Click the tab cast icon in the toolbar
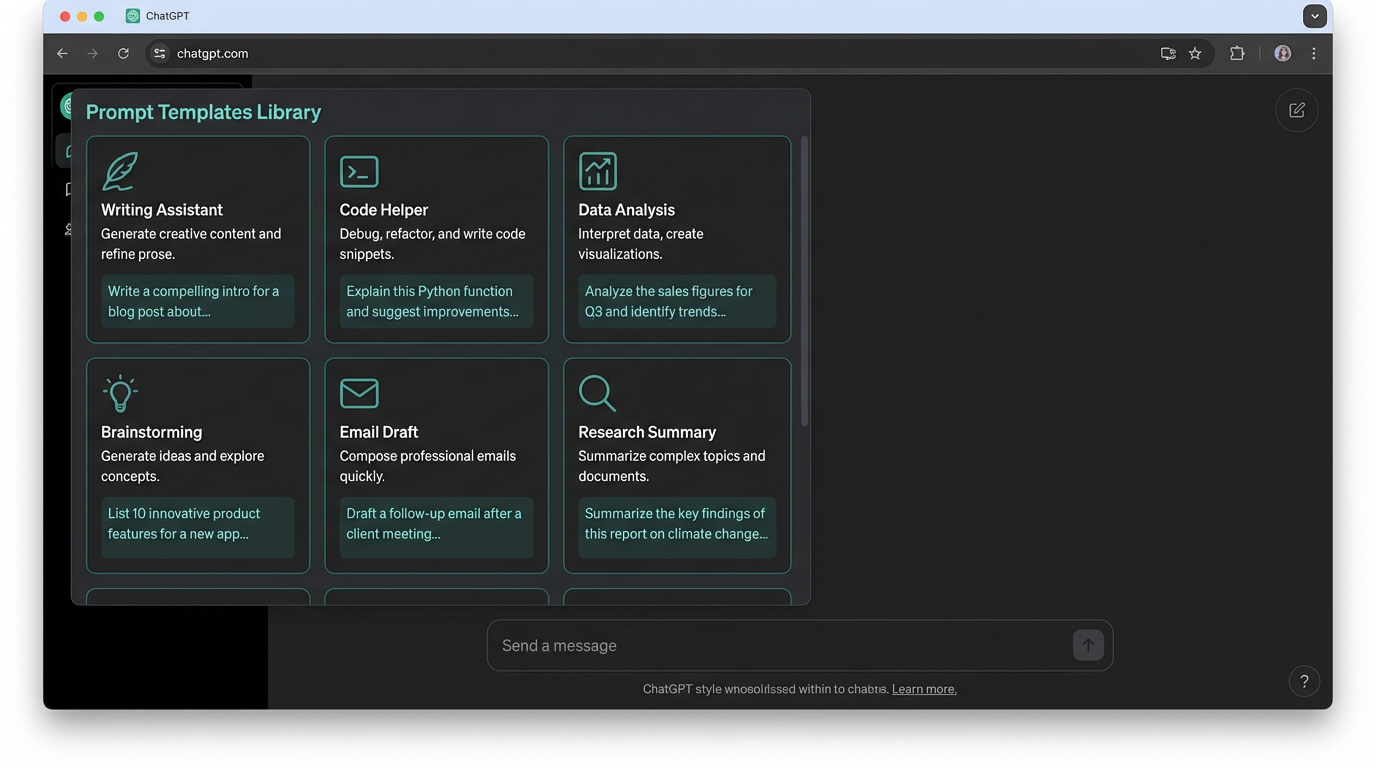 click(1168, 53)
